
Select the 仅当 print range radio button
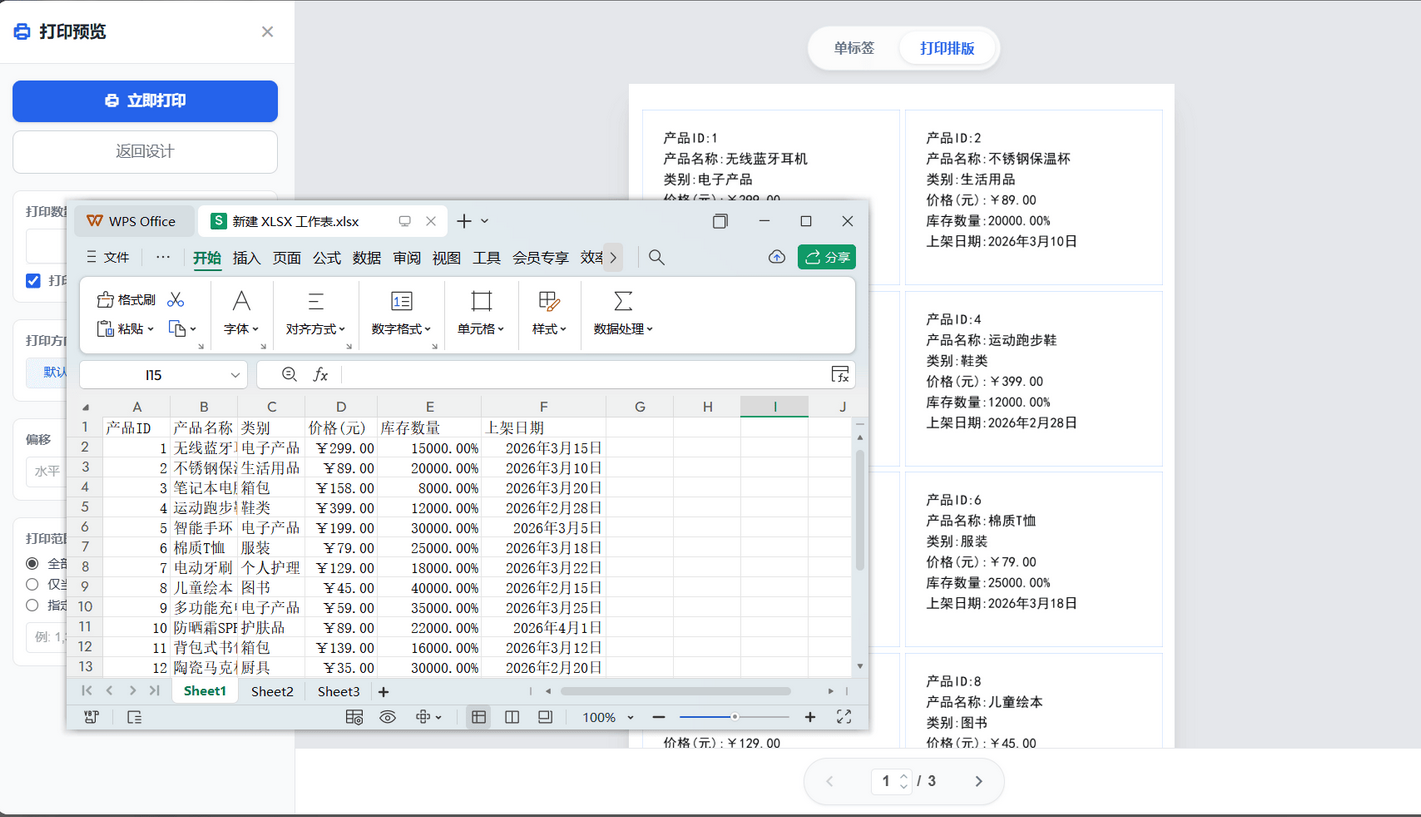click(x=33, y=585)
